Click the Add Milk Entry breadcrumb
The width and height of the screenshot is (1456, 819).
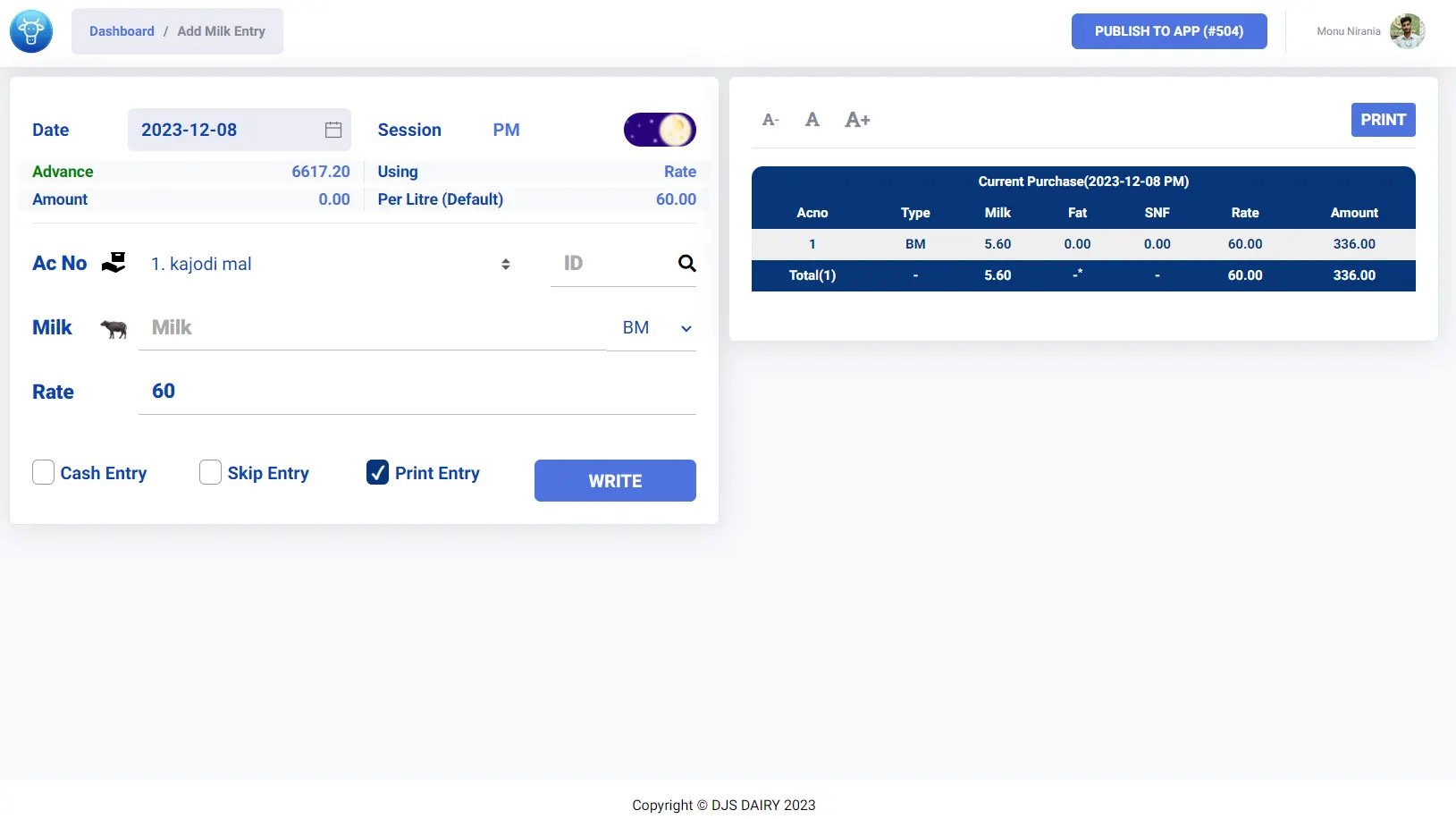(x=221, y=31)
